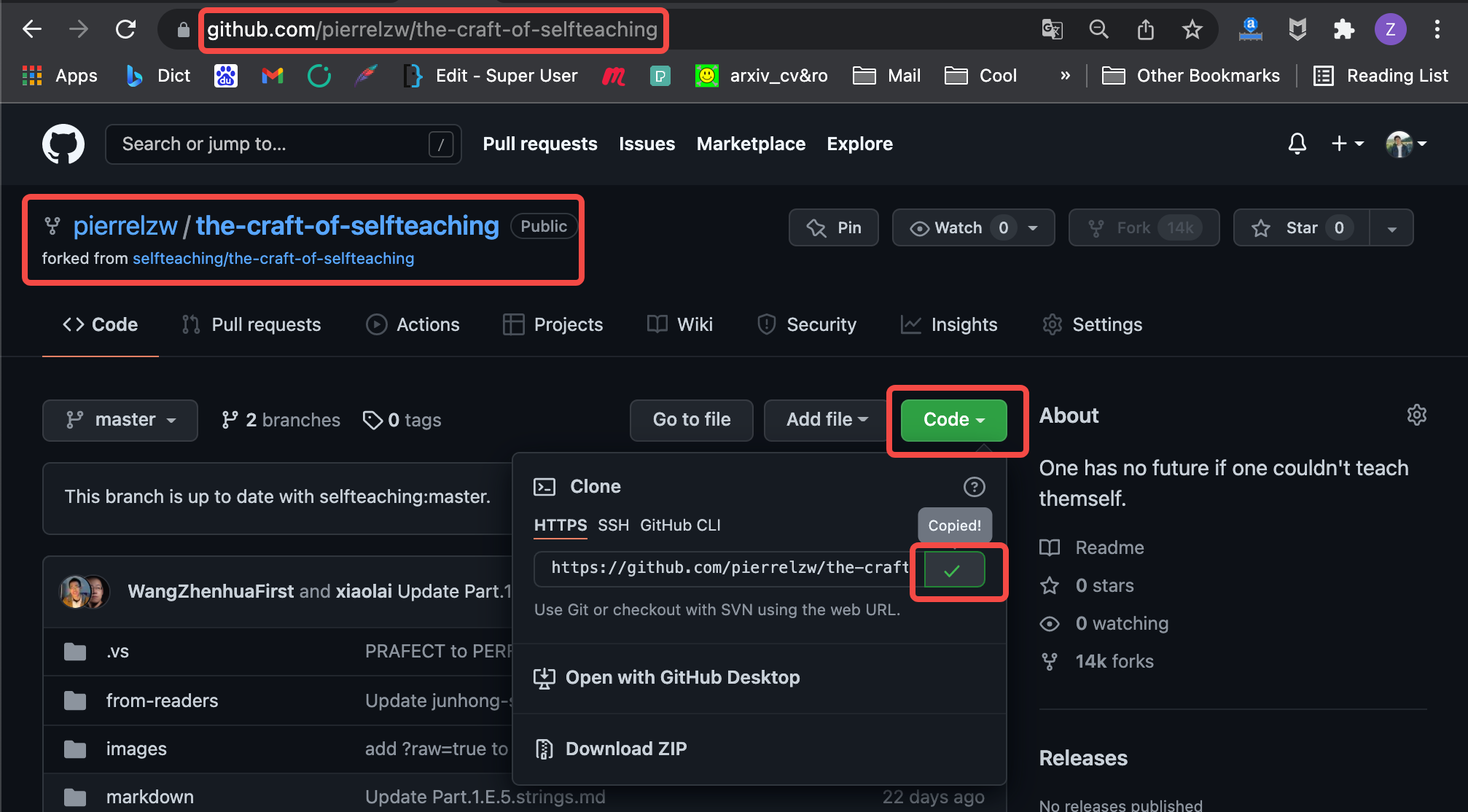Click the Google Translate icon in address bar
1468x812 pixels.
tap(1052, 30)
